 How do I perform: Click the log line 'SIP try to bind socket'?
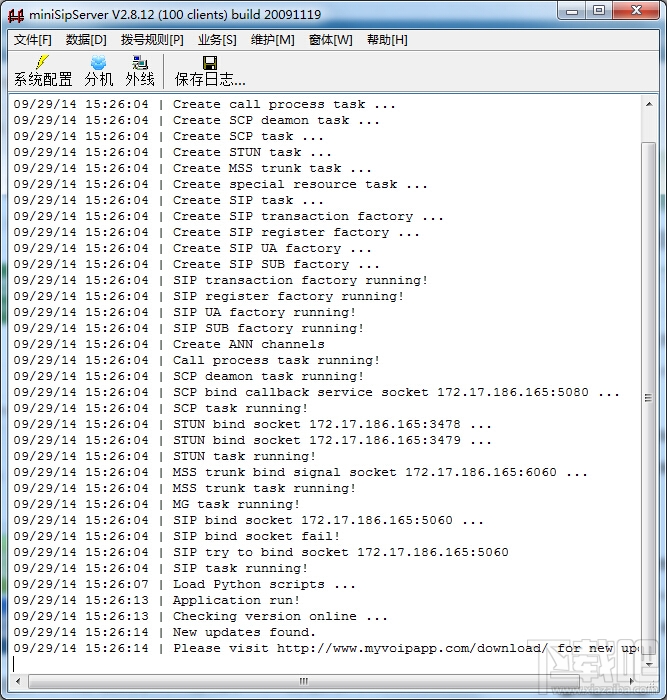(341, 553)
